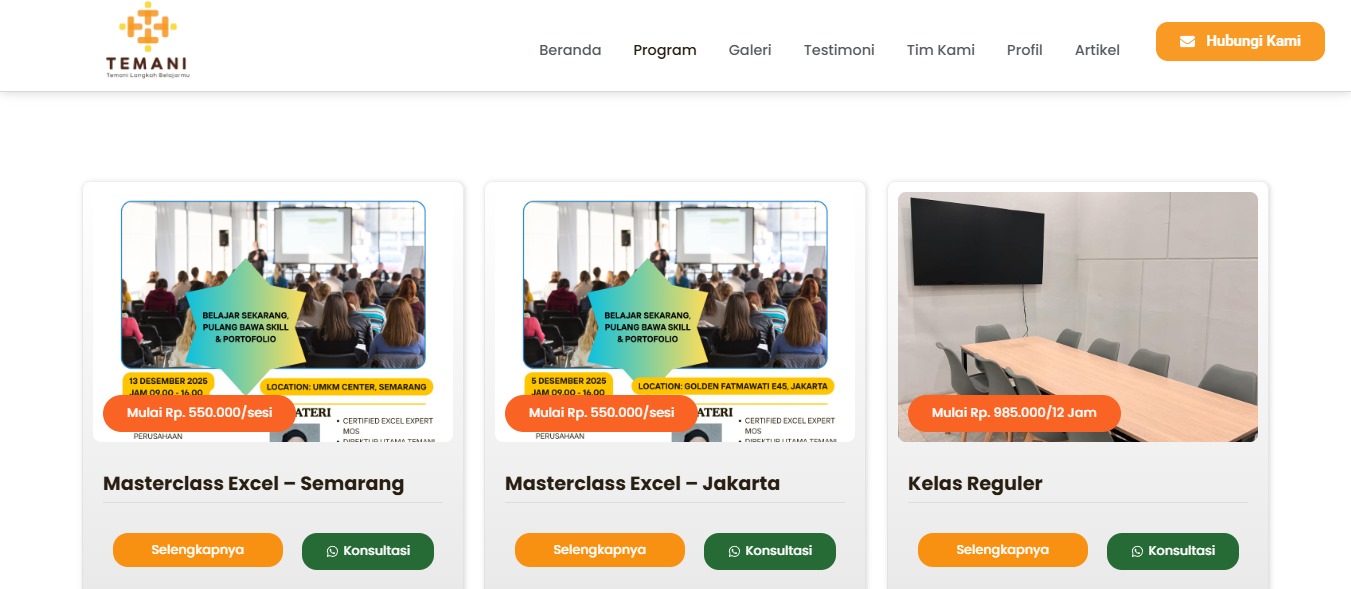The image size is (1351, 589).
Task: Click Selengkapnya under Masterclass Excel – Semarang
Action: 198,550
